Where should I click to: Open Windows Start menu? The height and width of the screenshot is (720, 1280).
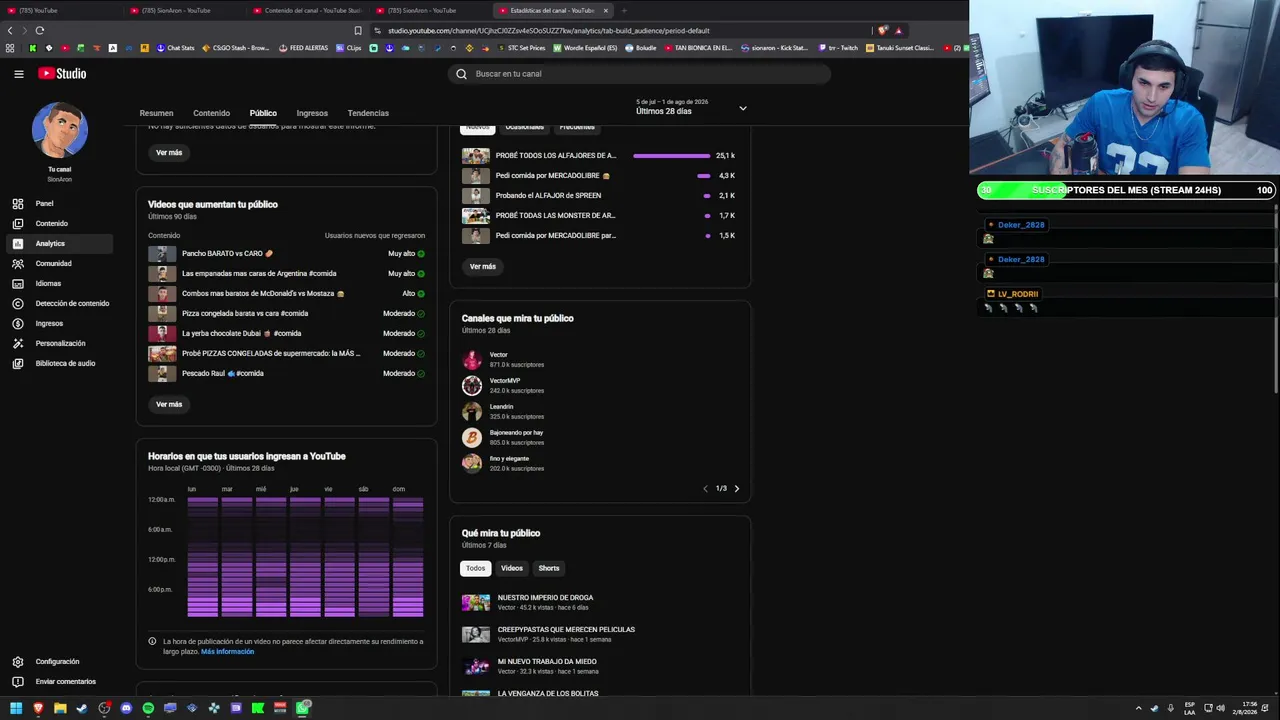[x=16, y=708]
